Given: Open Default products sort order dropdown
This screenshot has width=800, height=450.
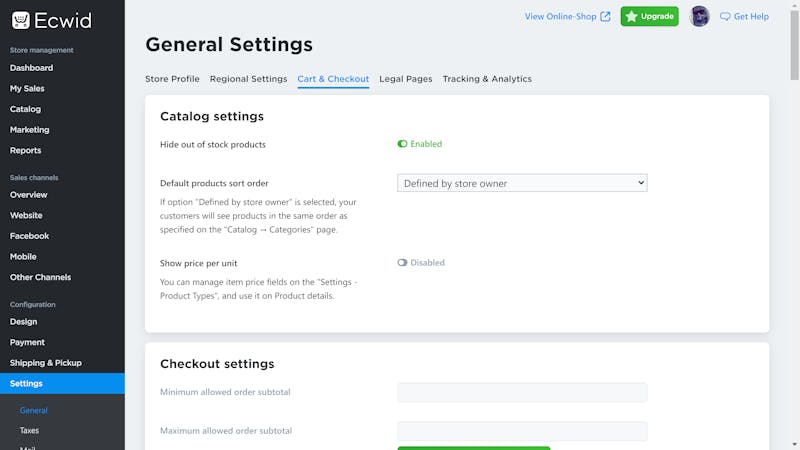Looking at the screenshot, I should pyautogui.click(x=522, y=183).
